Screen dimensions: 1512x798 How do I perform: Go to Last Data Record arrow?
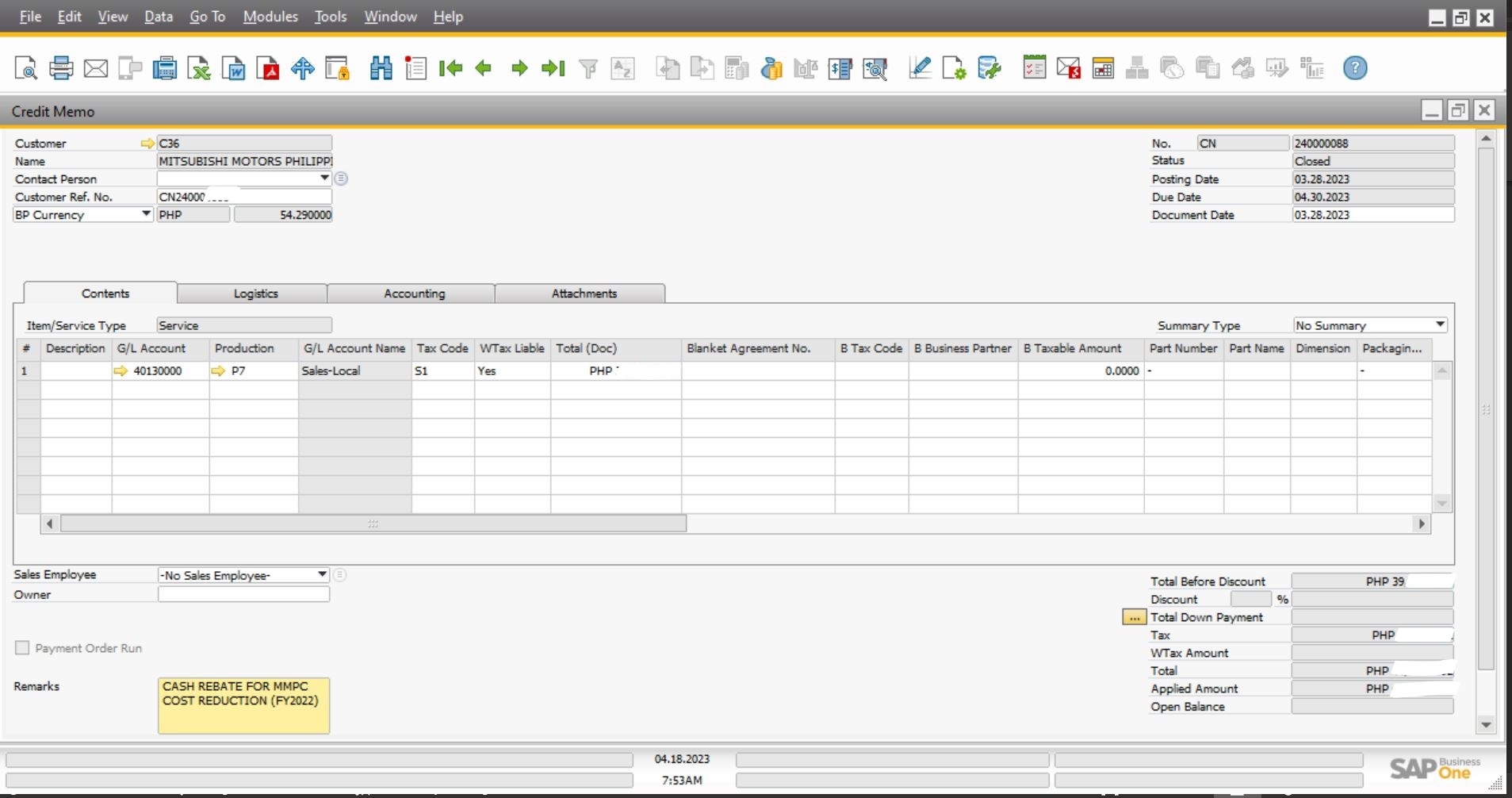click(x=553, y=68)
